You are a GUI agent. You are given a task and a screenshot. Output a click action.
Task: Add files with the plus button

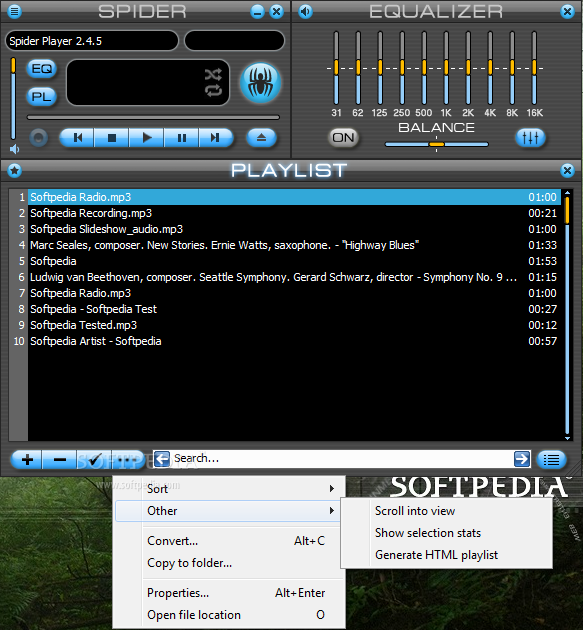(x=27, y=459)
